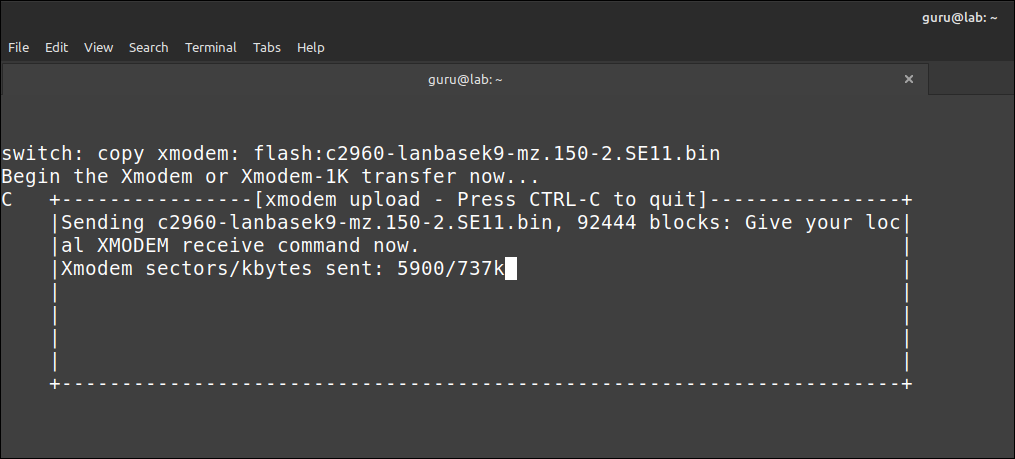Open the Search menu

pos(148,47)
